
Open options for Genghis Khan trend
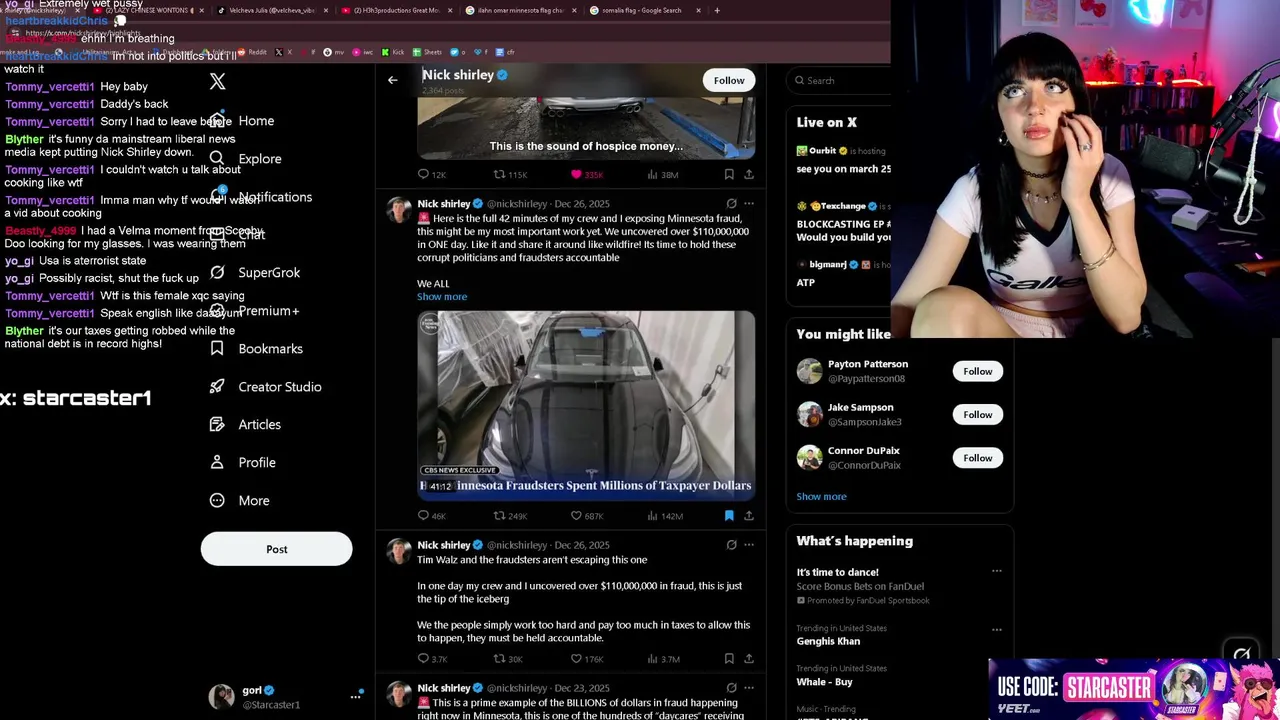[x=996, y=630]
